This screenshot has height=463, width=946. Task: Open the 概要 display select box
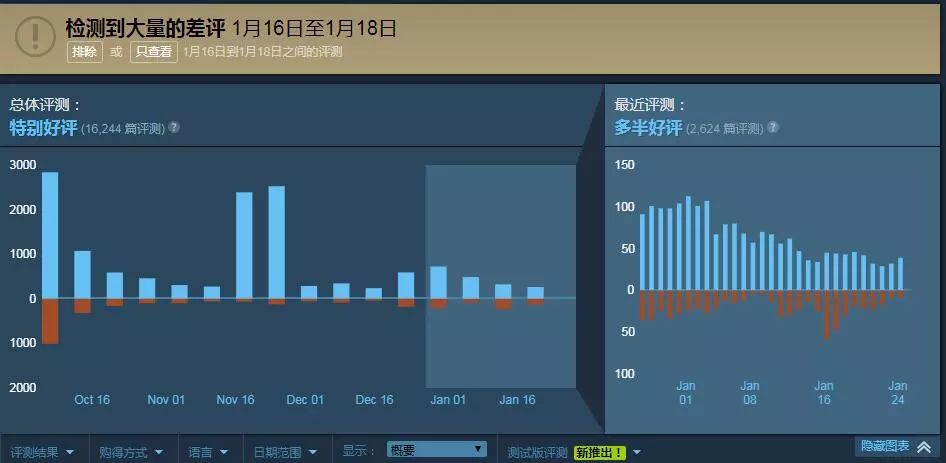[436, 450]
